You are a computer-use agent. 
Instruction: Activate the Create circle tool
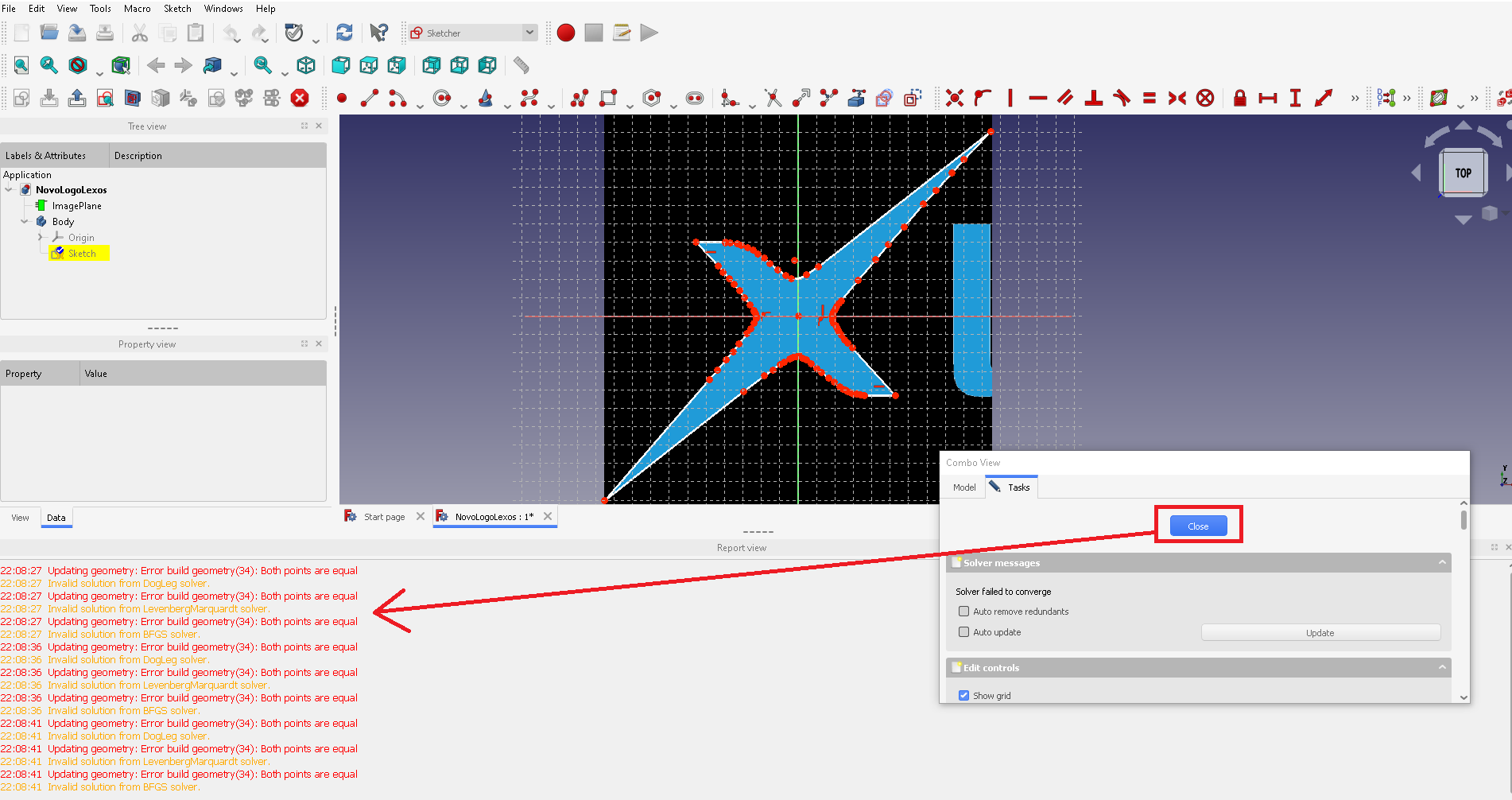tap(442, 98)
